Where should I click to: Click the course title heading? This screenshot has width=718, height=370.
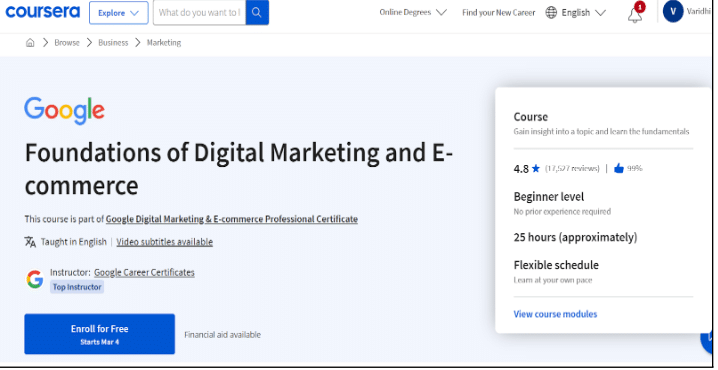[239, 169]
